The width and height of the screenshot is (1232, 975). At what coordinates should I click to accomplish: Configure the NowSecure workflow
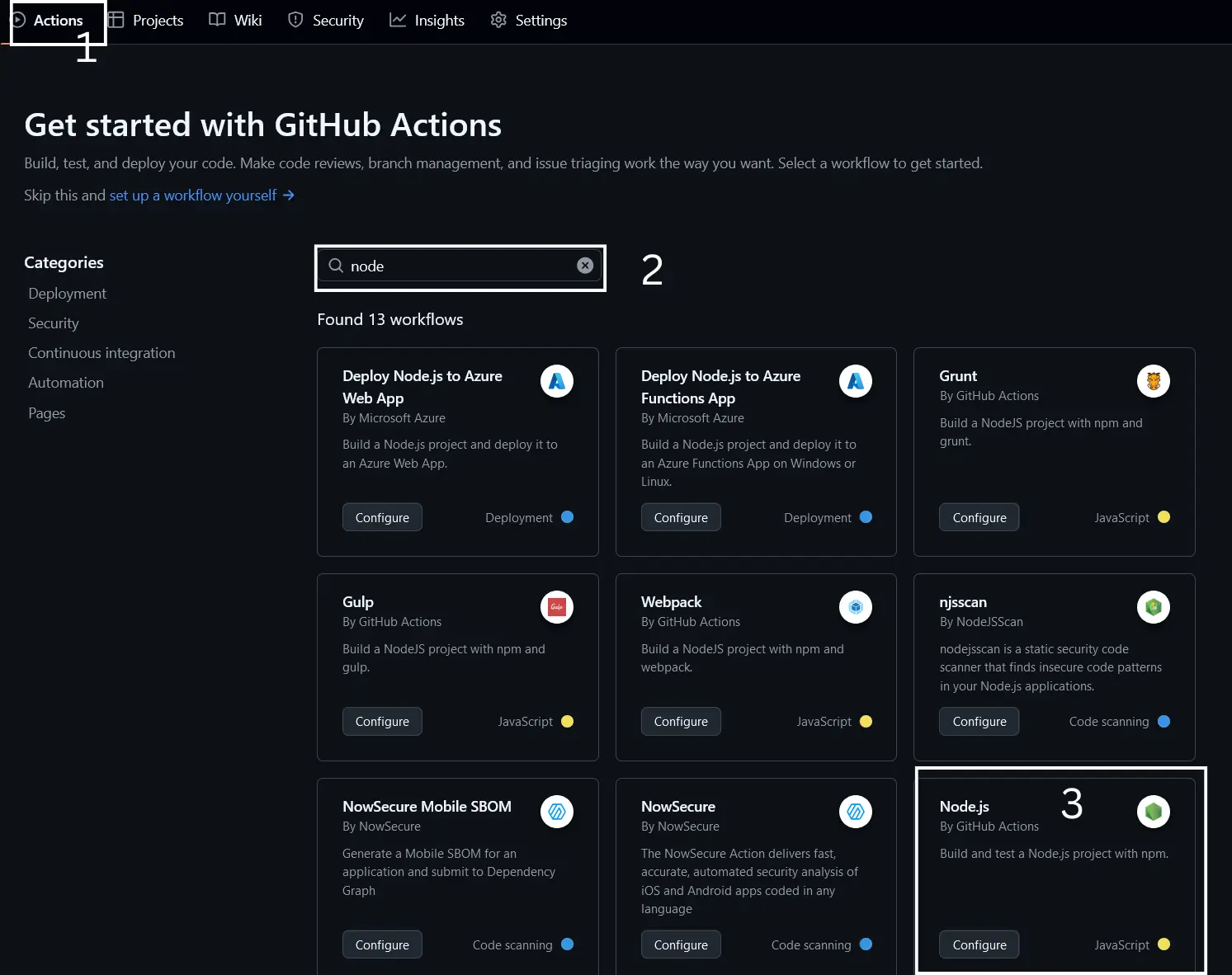(x=681, y=944)
